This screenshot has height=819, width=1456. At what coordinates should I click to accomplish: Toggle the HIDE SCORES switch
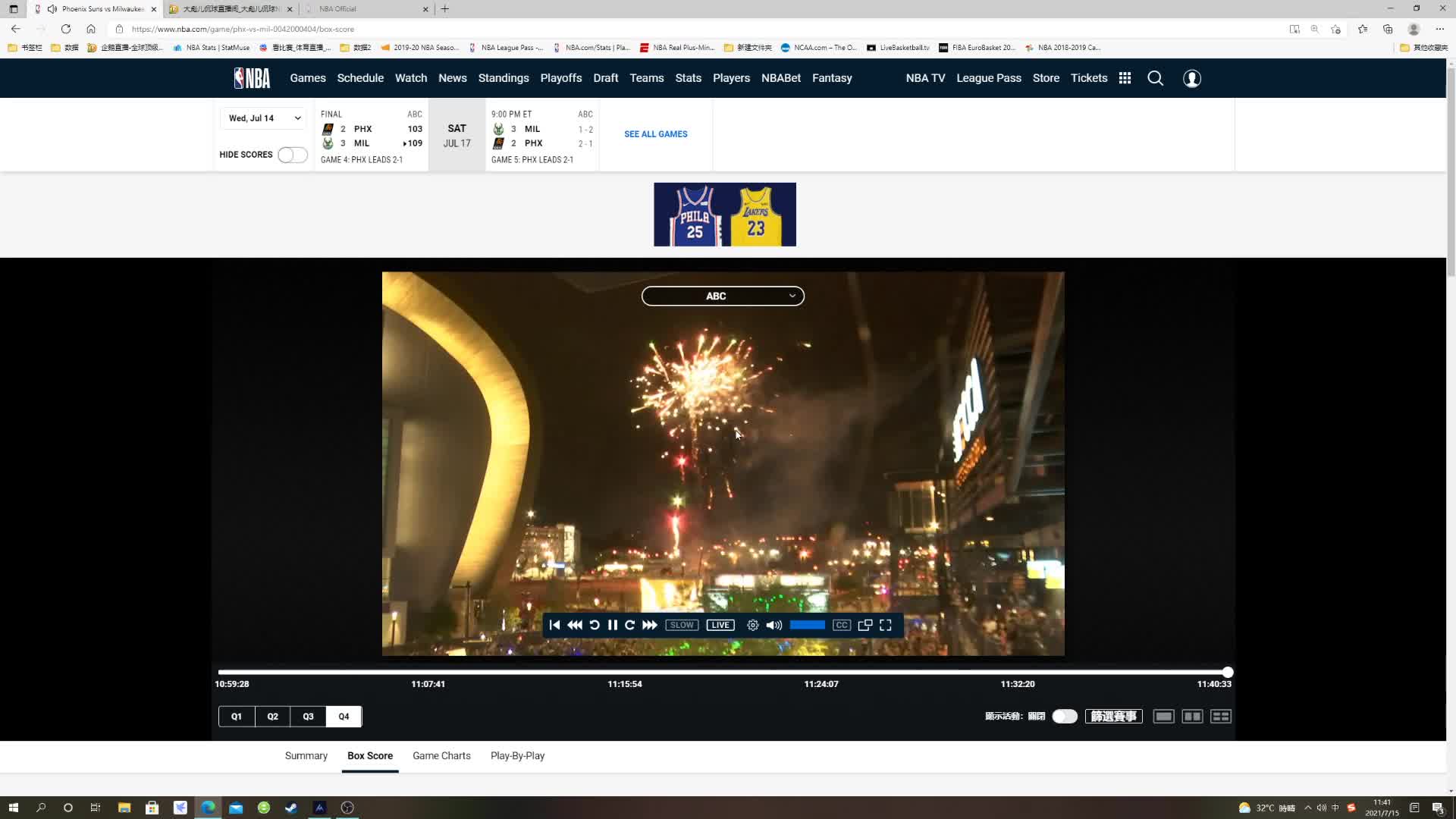[x=292, y=155]
